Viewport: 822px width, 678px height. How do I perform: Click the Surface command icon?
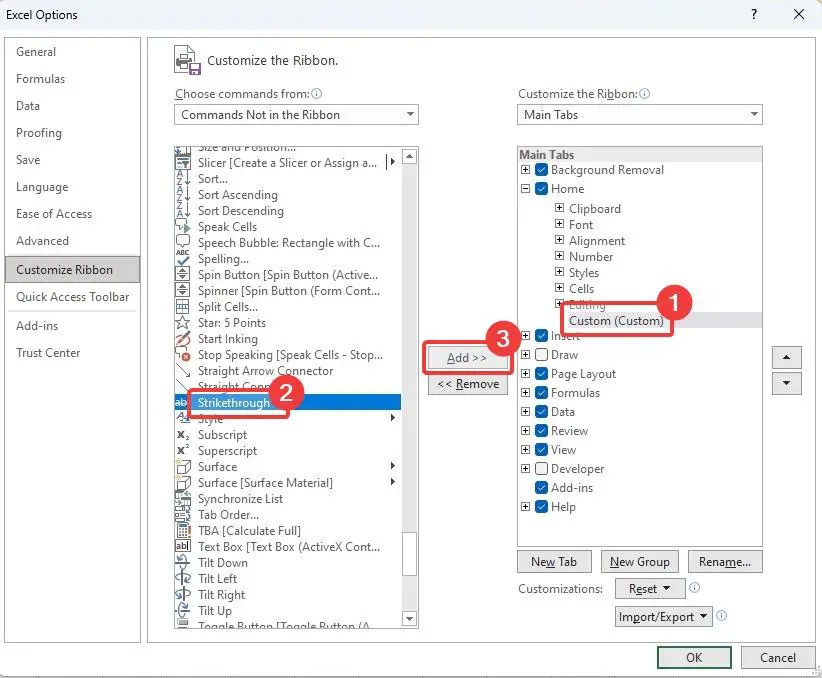tap(182, 467)
